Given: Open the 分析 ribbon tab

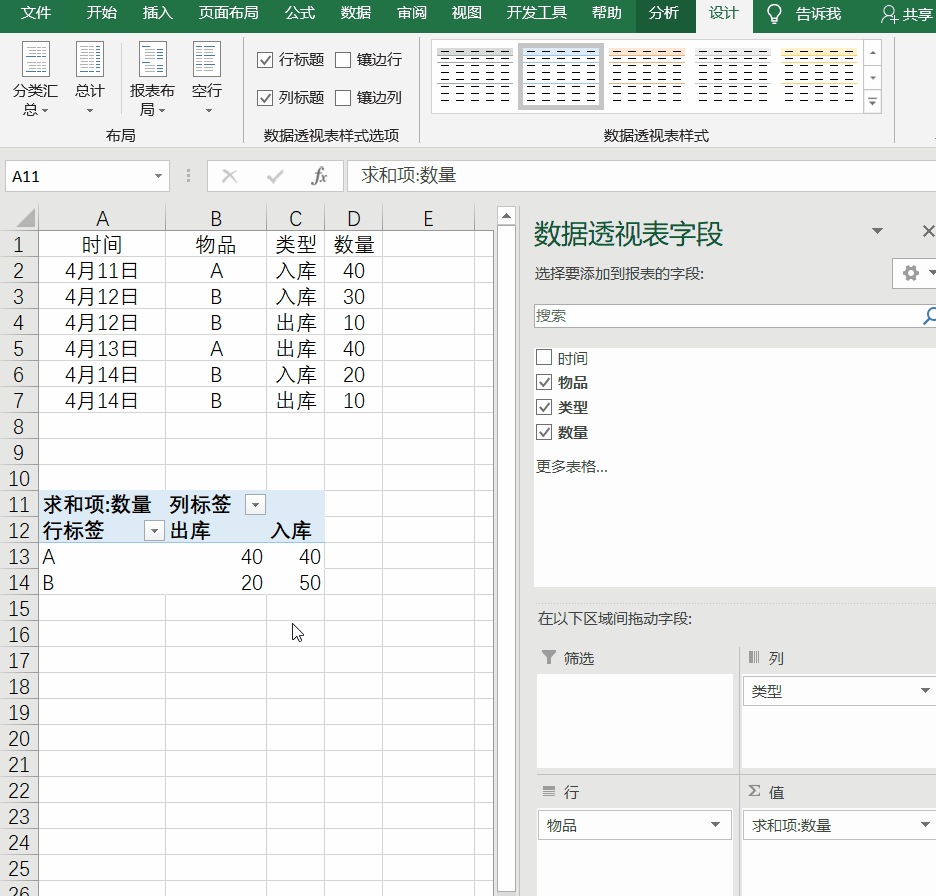Looking at the screenshot, I should click(x=664, y=14).
